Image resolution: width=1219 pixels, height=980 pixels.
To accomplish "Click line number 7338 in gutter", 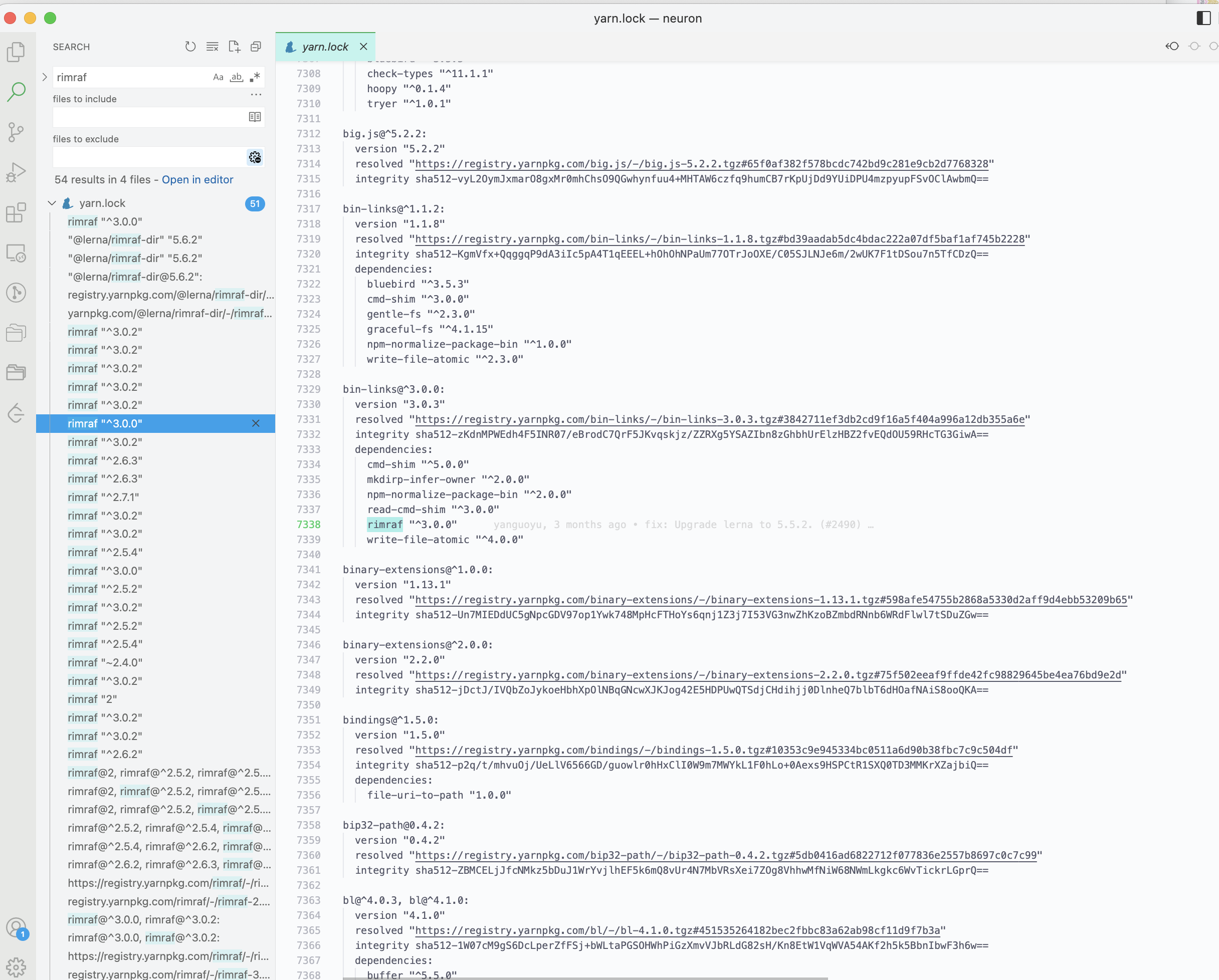I will point(308,525).
